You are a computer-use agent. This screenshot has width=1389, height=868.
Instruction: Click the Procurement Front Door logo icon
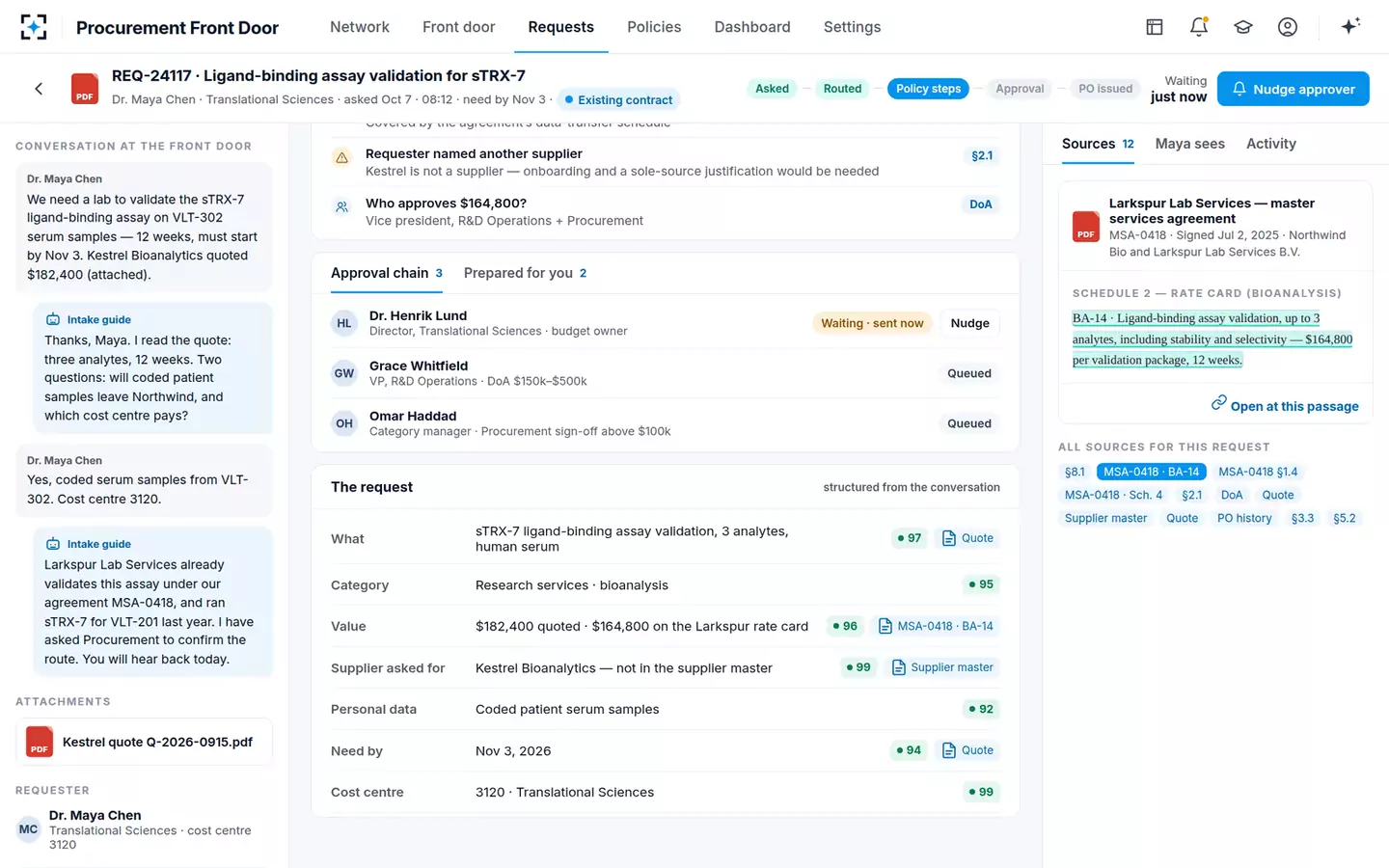tap(34, 27)
